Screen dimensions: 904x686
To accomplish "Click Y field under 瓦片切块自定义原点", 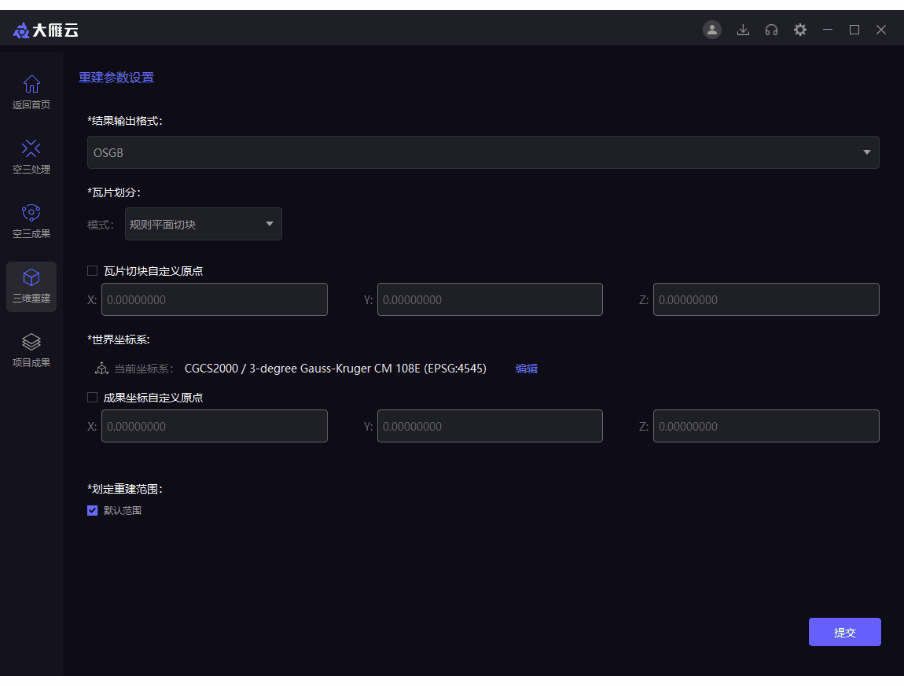I will pyautogui.click(x=490, y=299).
